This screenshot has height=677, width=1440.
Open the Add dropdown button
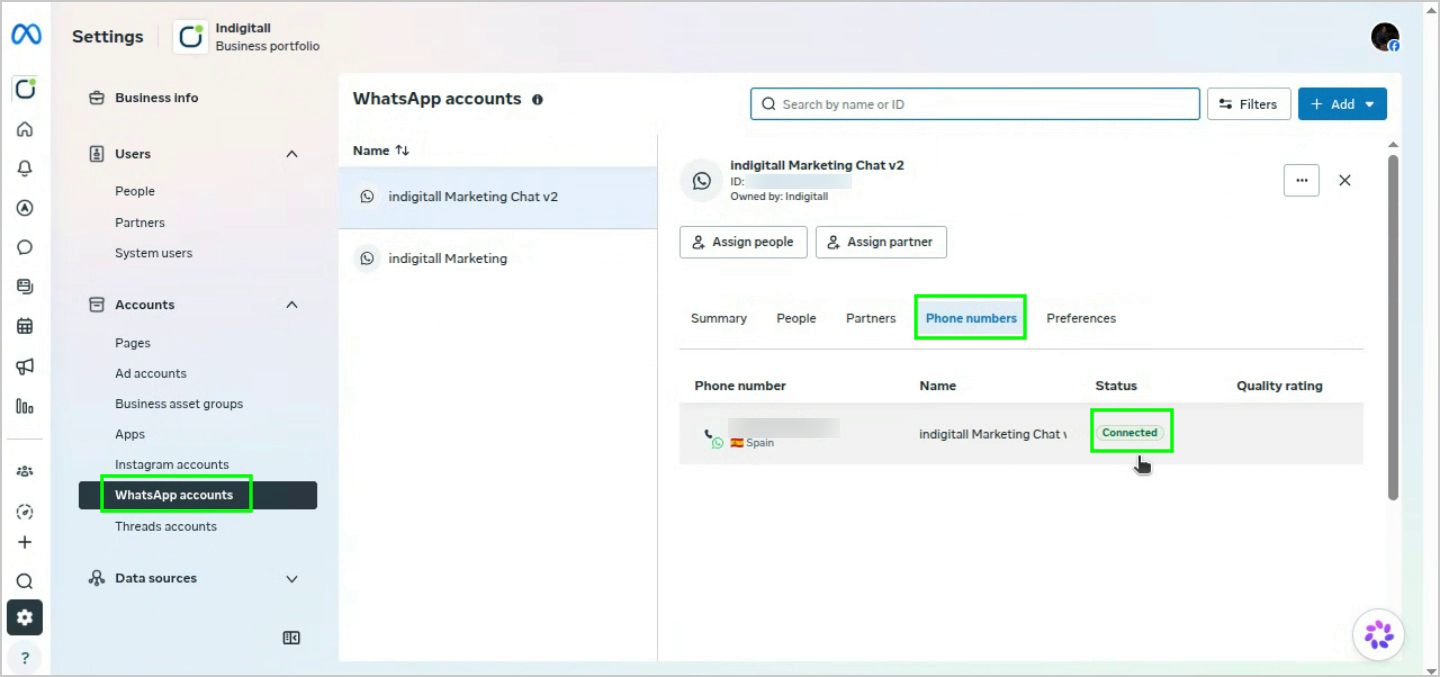[1342, 104]
